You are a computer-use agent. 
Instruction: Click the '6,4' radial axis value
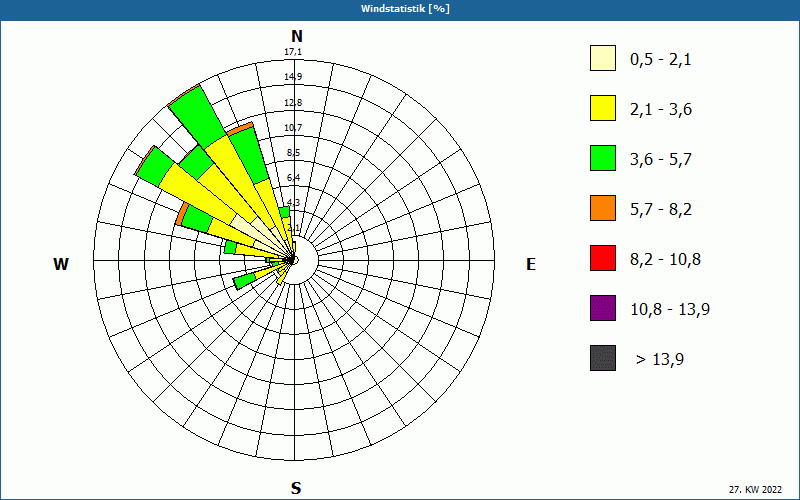pyautogui.click(x=293, y=178)
